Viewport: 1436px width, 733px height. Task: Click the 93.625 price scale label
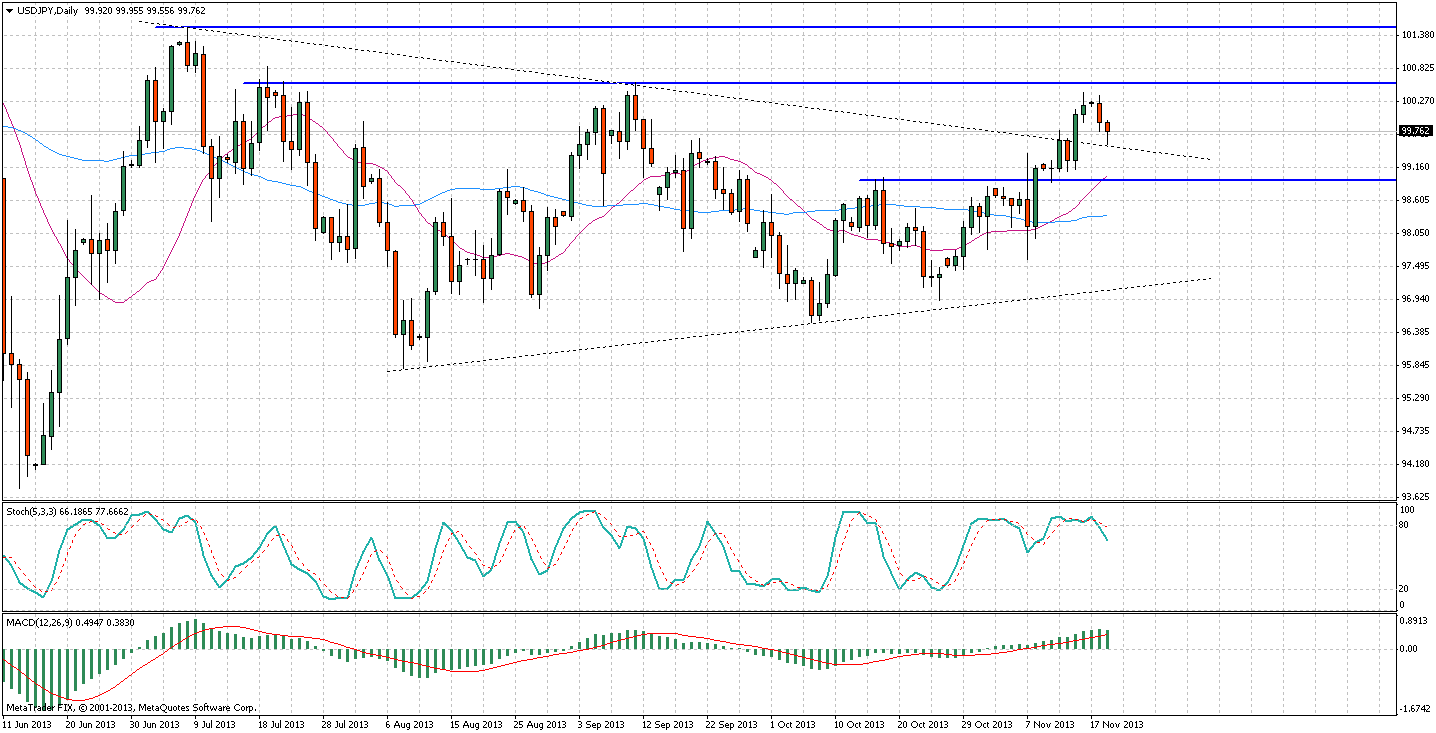click(x=1414, y=496)
